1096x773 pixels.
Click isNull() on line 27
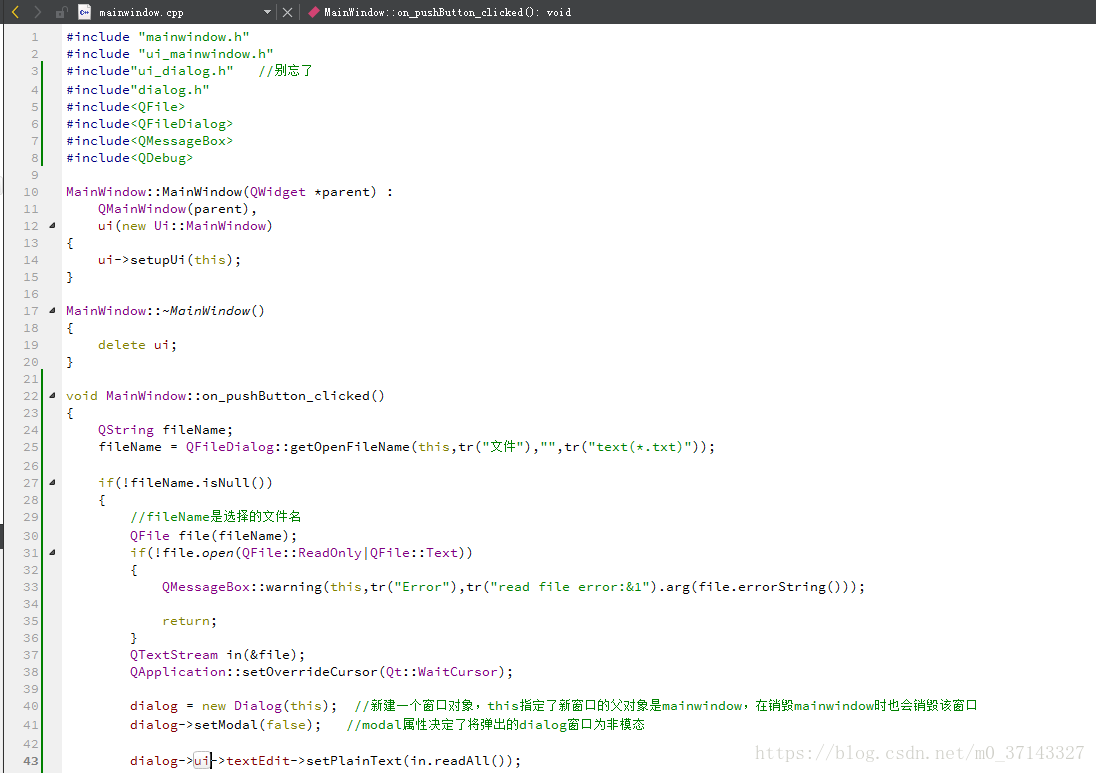(233, 482)
